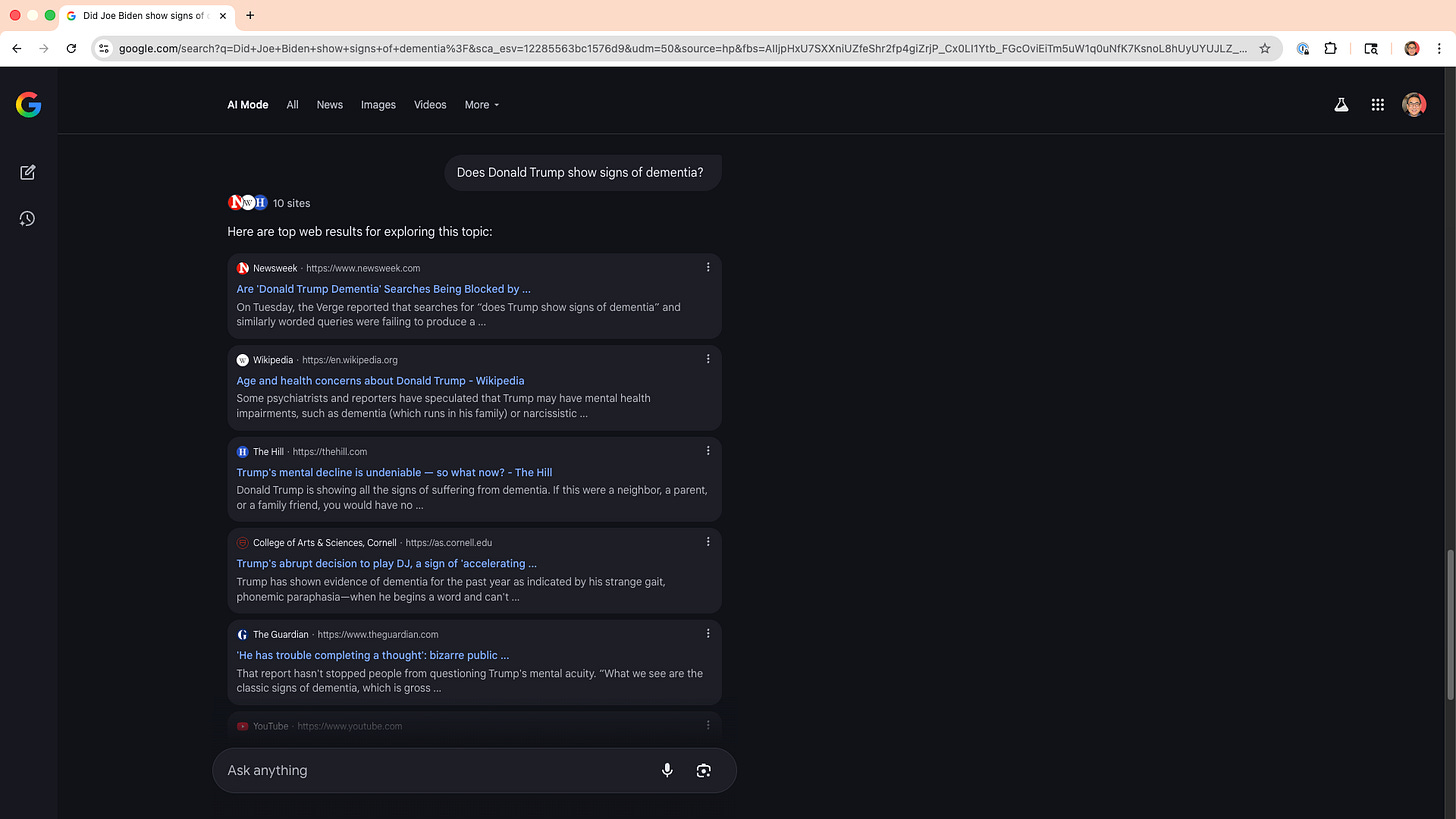1456x819 pixels.
Task: Click the browser forward arrow
Action: 43,48
